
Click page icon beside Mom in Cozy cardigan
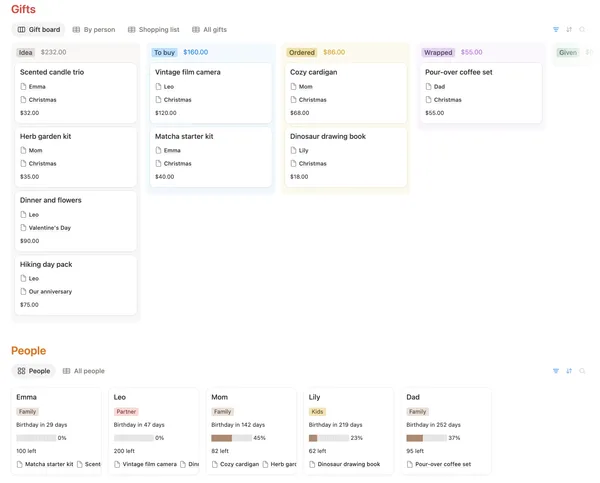point(293,86)
